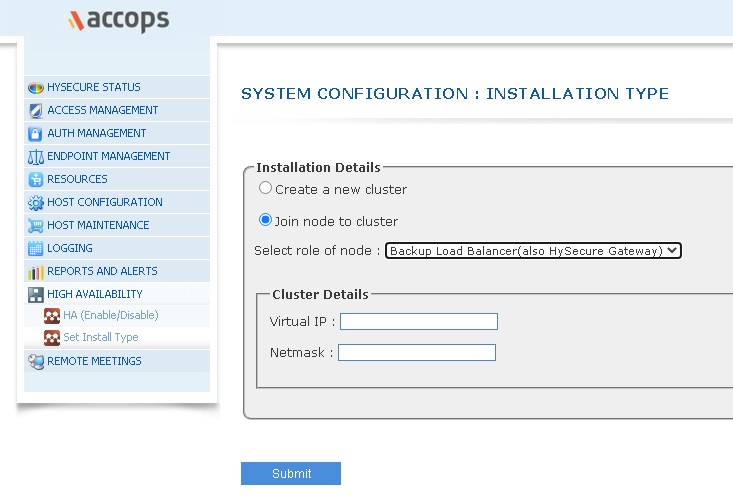This screenshot has height=495, width=733.
Task: Open Host Maintenance menu
Action: (x=117, y=225)
